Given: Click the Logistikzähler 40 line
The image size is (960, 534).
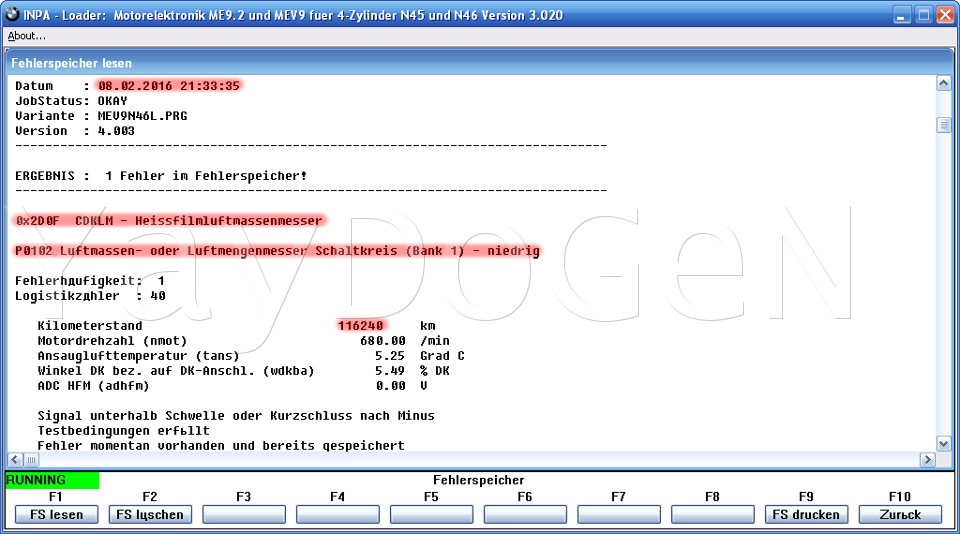Looking at the screenshot, I should click(90, 296).
